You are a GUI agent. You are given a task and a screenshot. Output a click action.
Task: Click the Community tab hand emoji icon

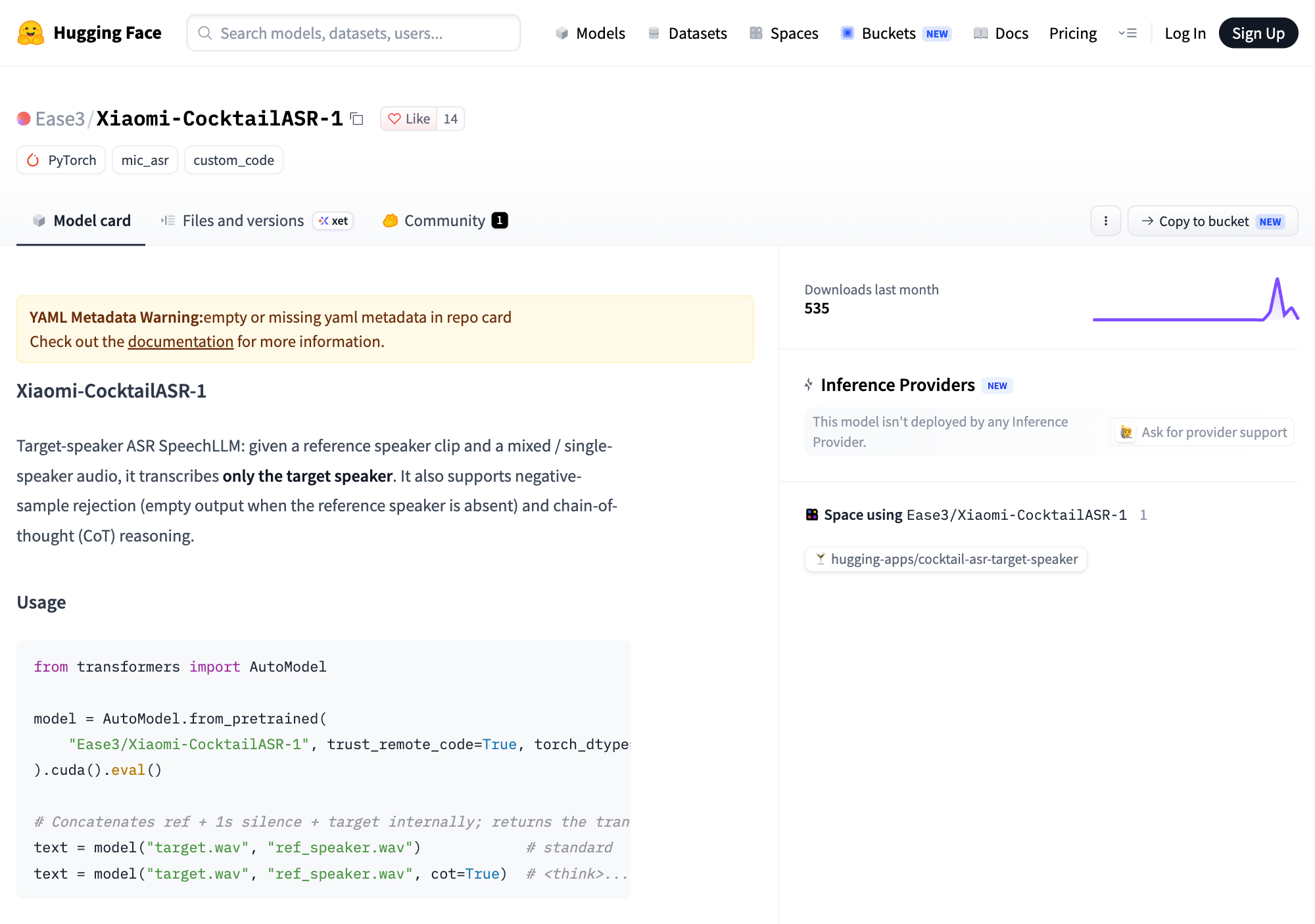click(x=391, y=221)
